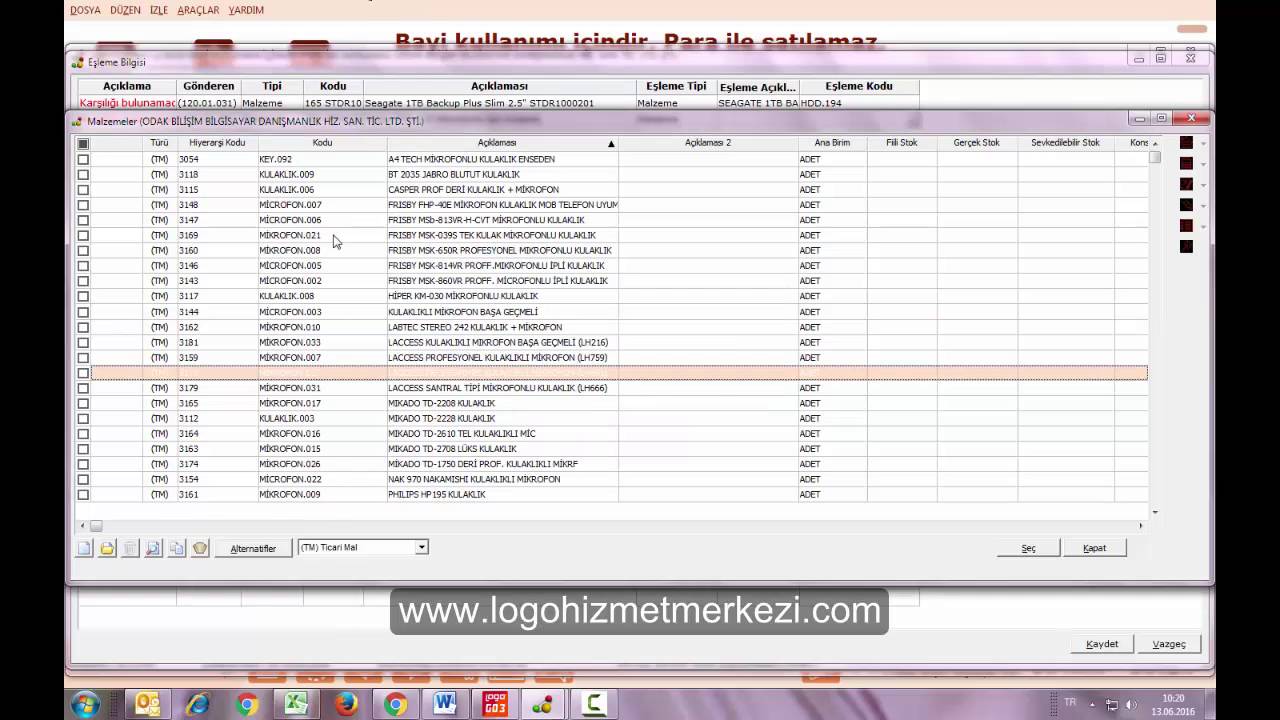Open the green Camtasia C taskbar icon
Screen dimensions: 1280x720
594,704
